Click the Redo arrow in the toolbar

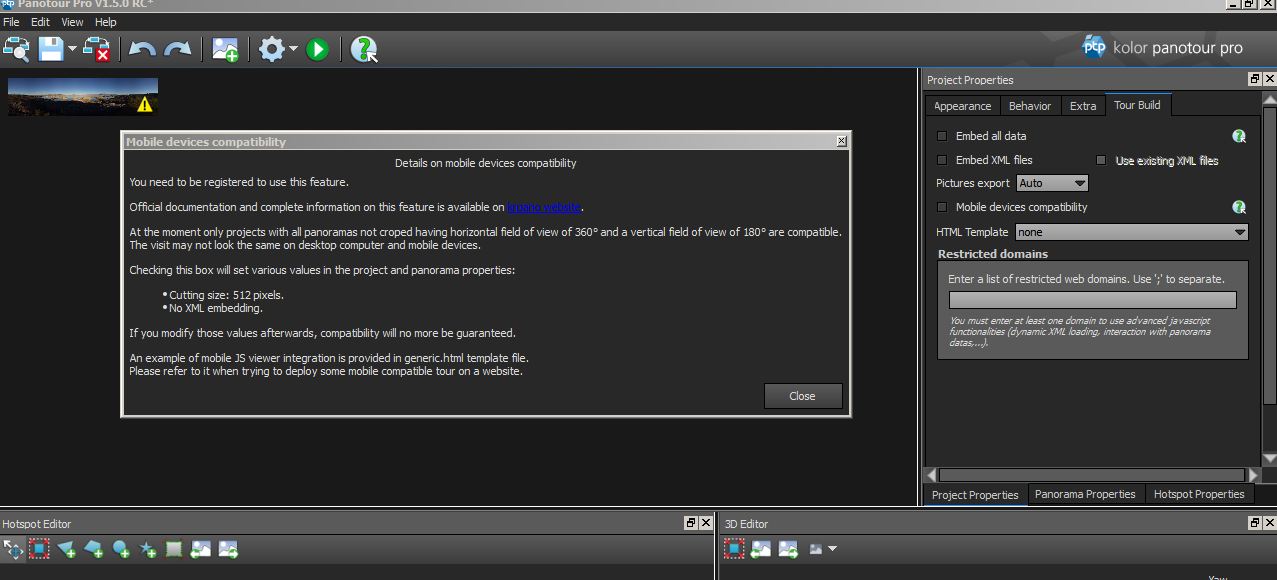tap(178, 49)
